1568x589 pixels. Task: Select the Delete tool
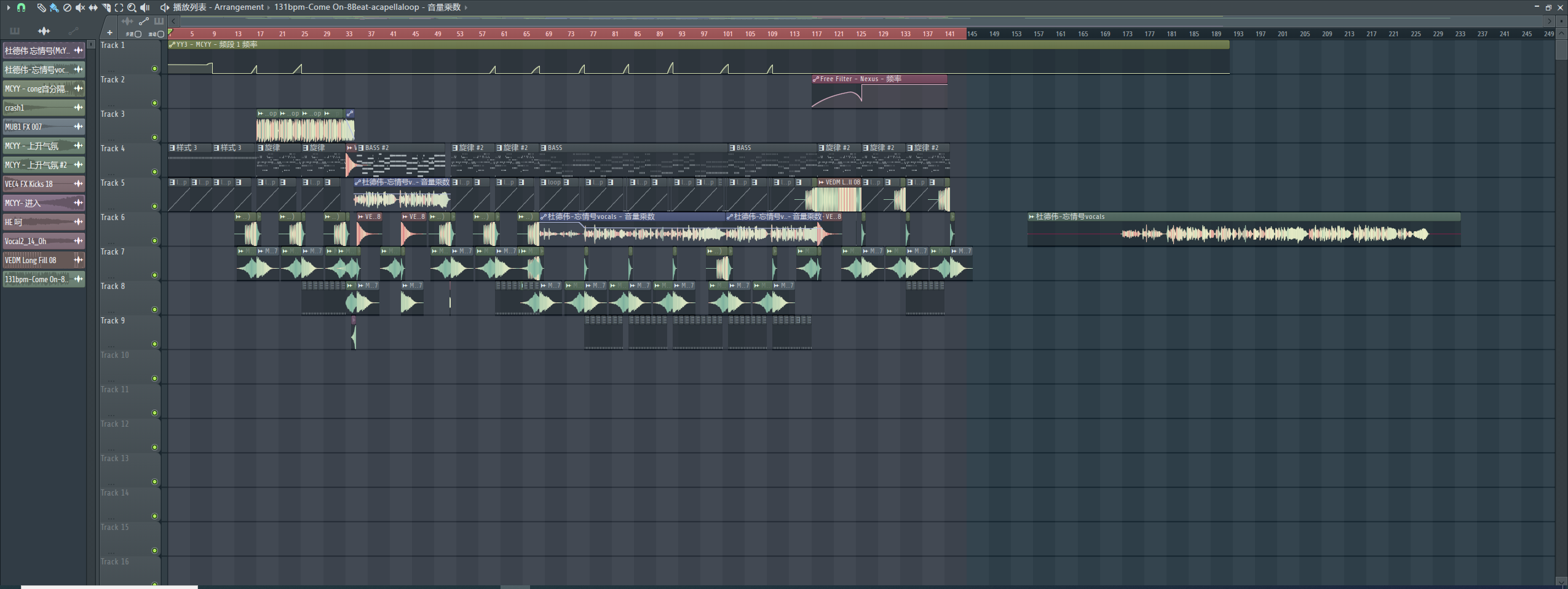coord(67,7)
